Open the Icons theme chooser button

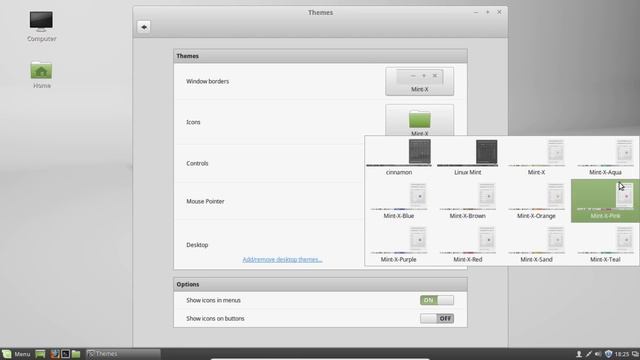[x=420, y=120]
